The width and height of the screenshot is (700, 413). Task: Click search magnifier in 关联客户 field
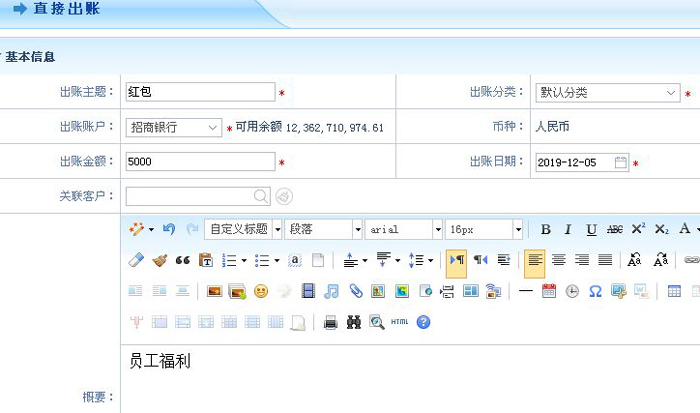[260, 196]
